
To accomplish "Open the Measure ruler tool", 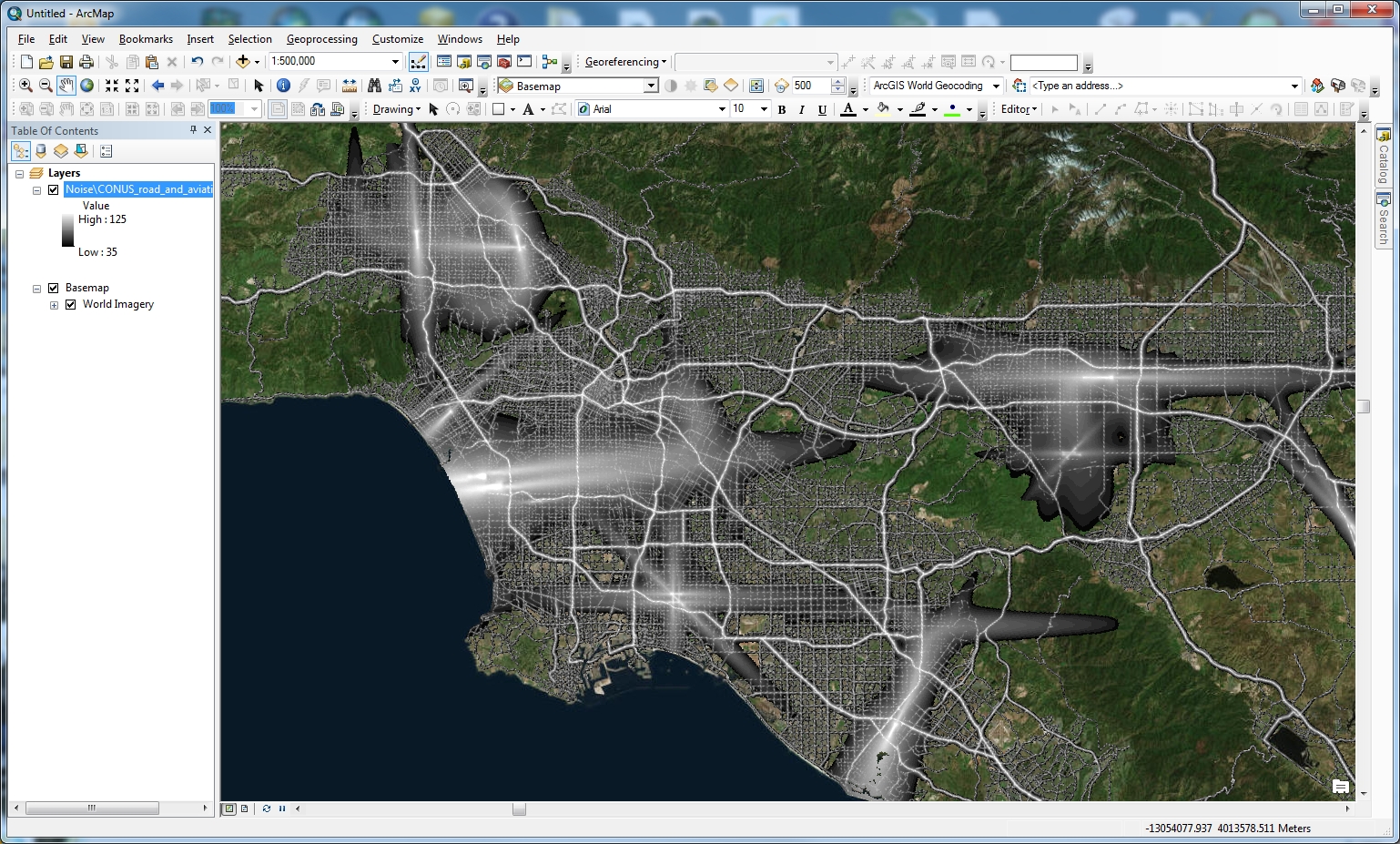I will click(350, 86).
